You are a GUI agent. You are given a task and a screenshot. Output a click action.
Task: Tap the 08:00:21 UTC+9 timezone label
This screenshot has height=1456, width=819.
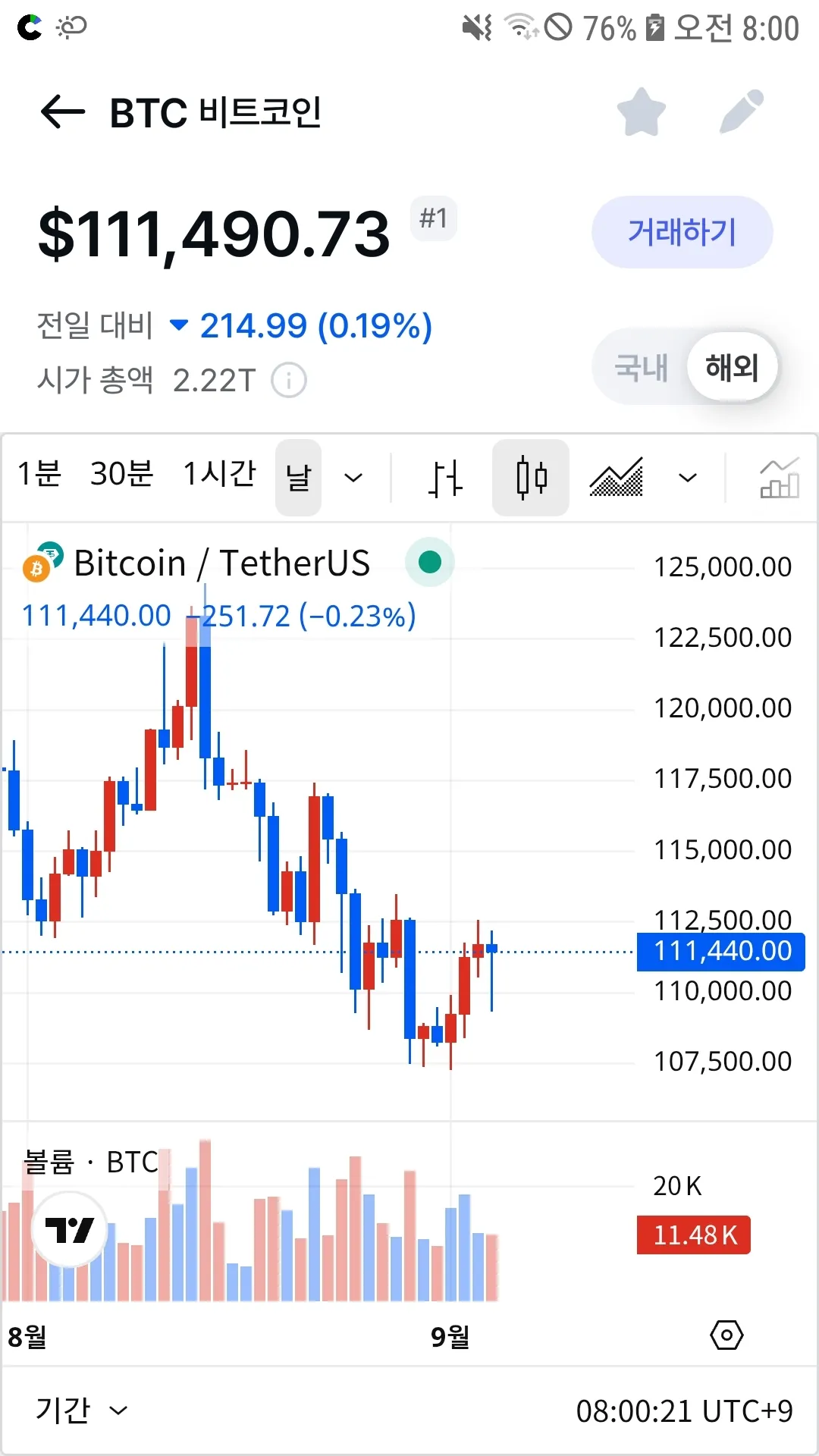tap(684, 1411)
